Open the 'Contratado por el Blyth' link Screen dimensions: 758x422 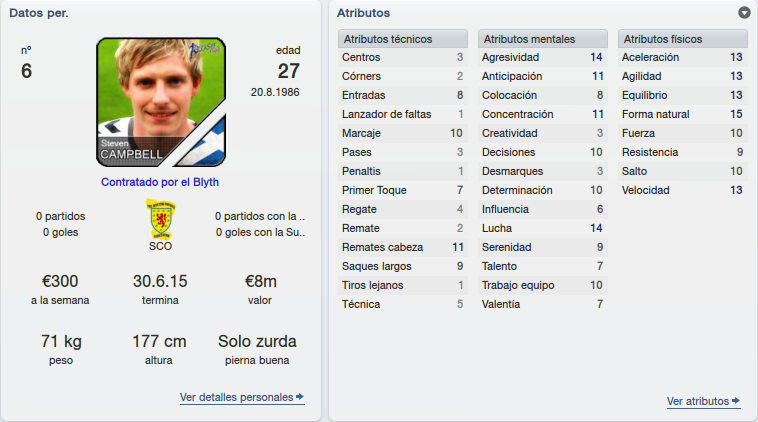coord(160,182)
